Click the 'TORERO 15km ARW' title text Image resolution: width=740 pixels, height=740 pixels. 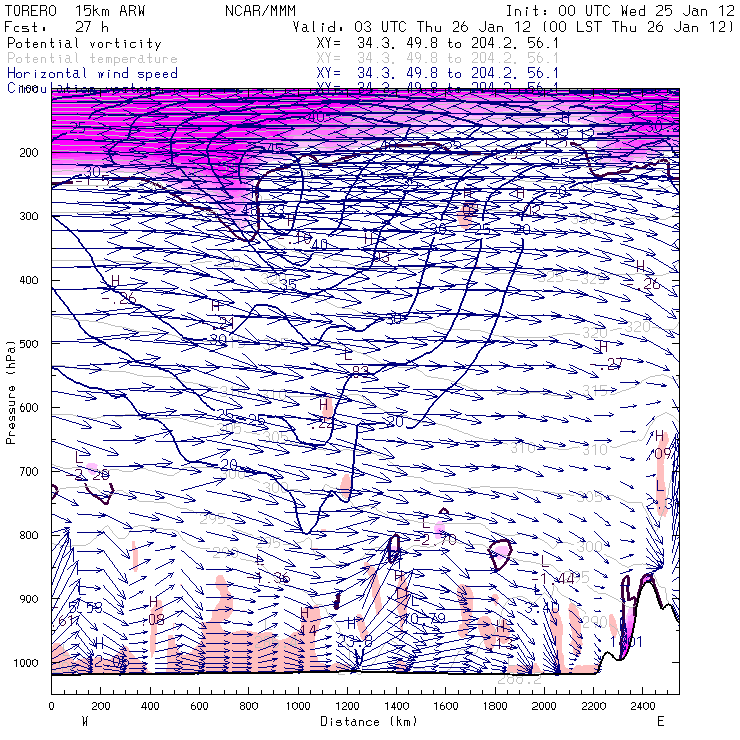tap(75, 11)
